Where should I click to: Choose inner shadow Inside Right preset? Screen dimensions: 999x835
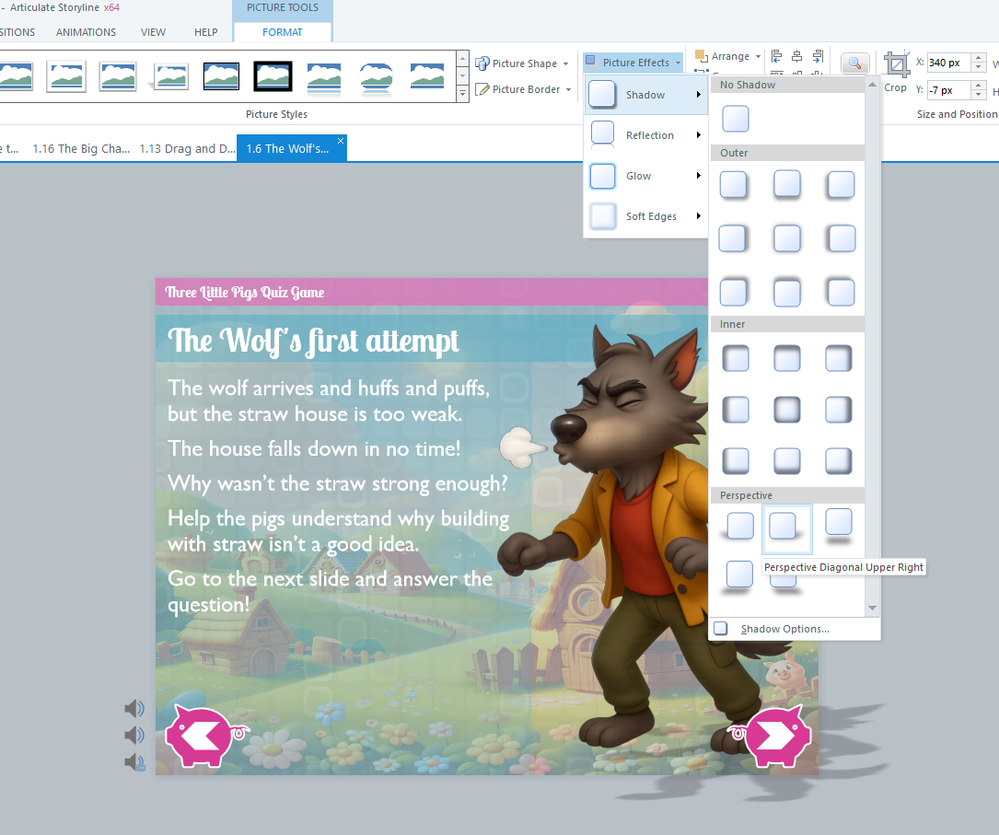click(x=838, y=410)
